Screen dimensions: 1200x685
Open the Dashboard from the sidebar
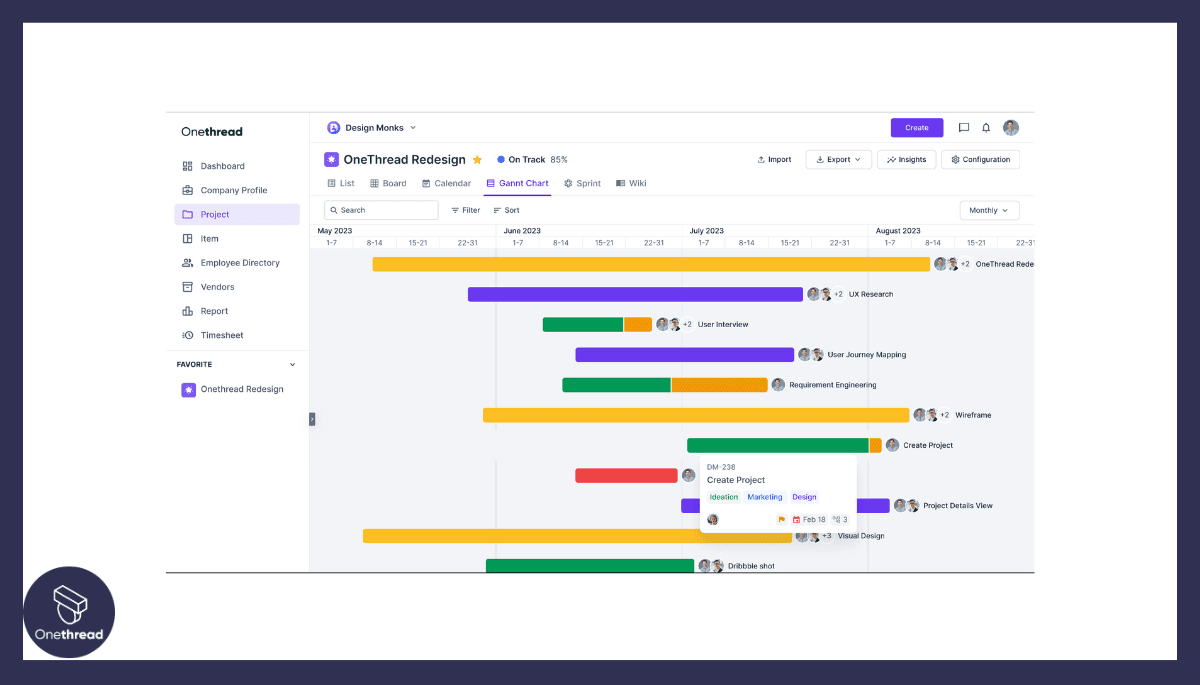[x=222, y=165]
